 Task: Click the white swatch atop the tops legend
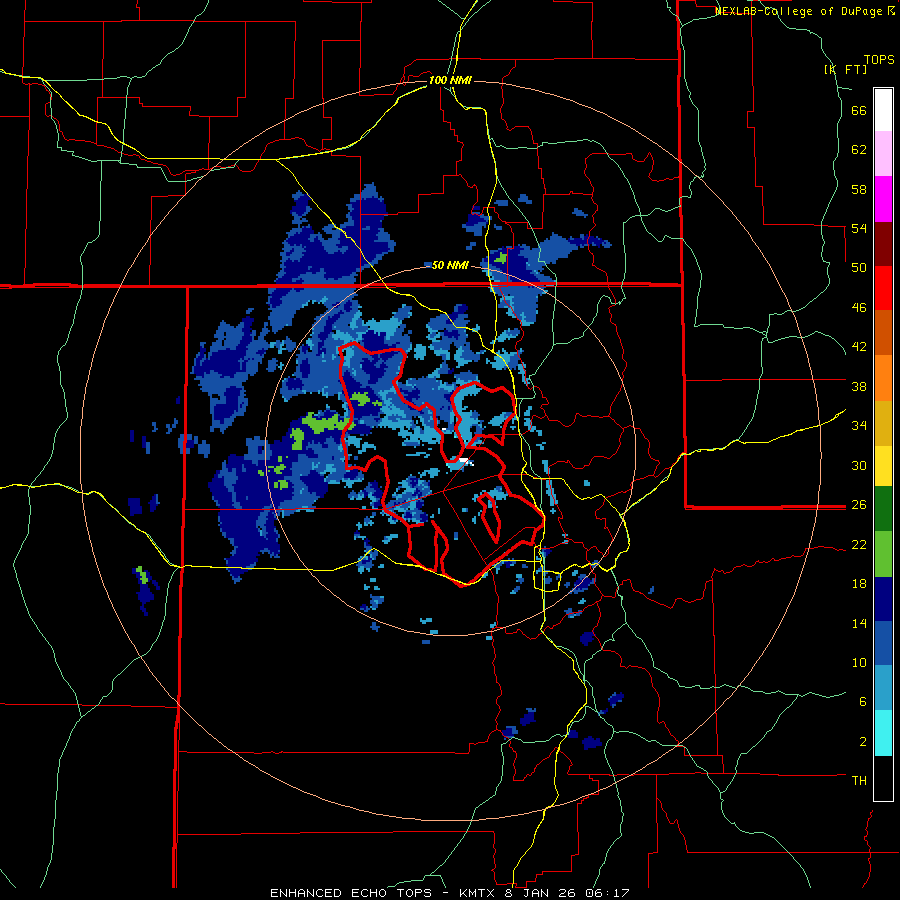pyautogui.click(x=883, y=110)
